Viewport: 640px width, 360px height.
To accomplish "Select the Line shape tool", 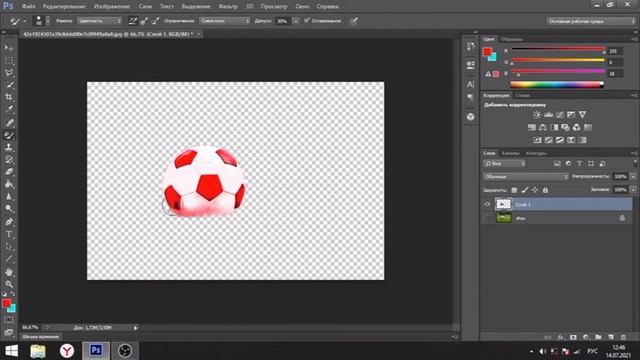I will [9, 259].
